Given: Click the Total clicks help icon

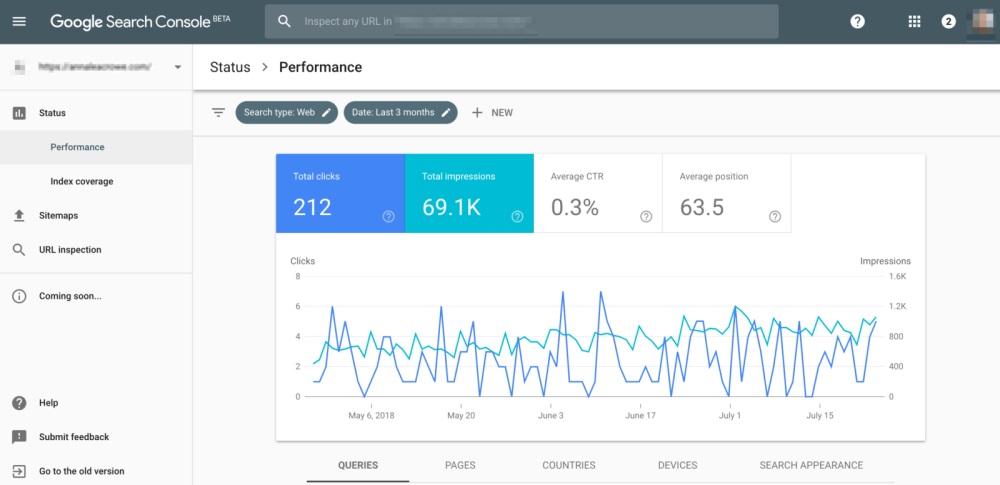Looking at the screenshot, I should click(388, 216).
